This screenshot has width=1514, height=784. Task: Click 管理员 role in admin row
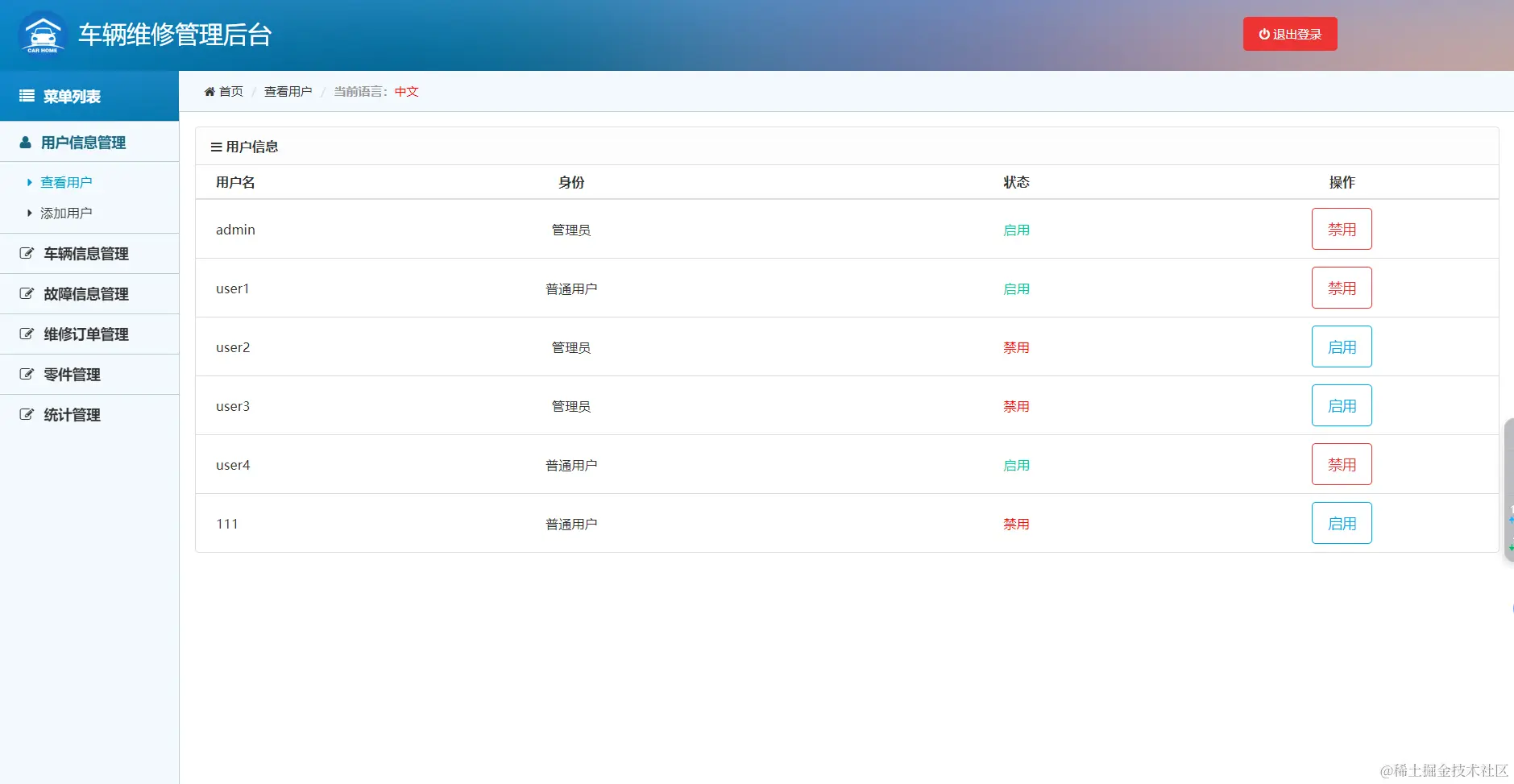click(x=571, y=230)
